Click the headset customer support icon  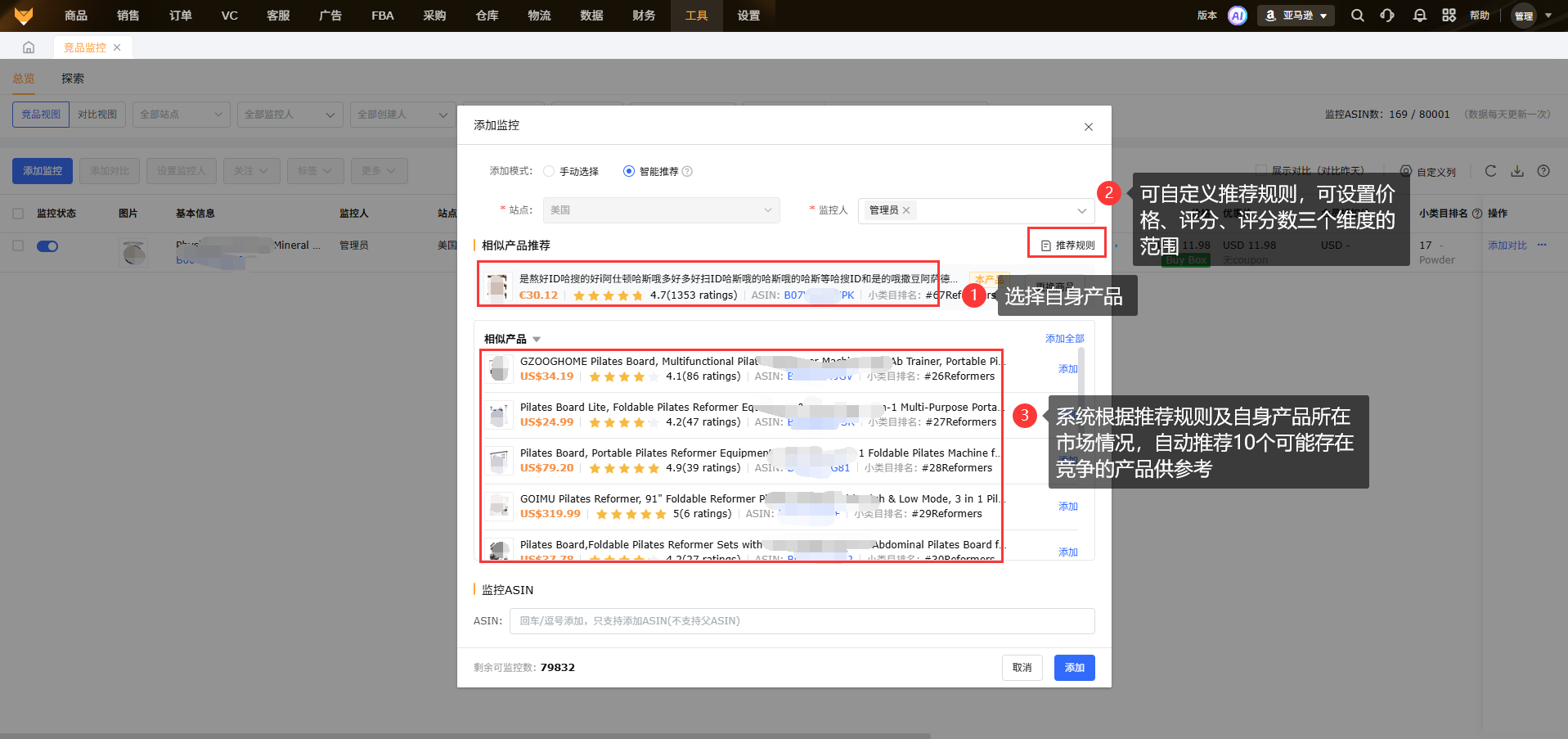pos(1387,16)
